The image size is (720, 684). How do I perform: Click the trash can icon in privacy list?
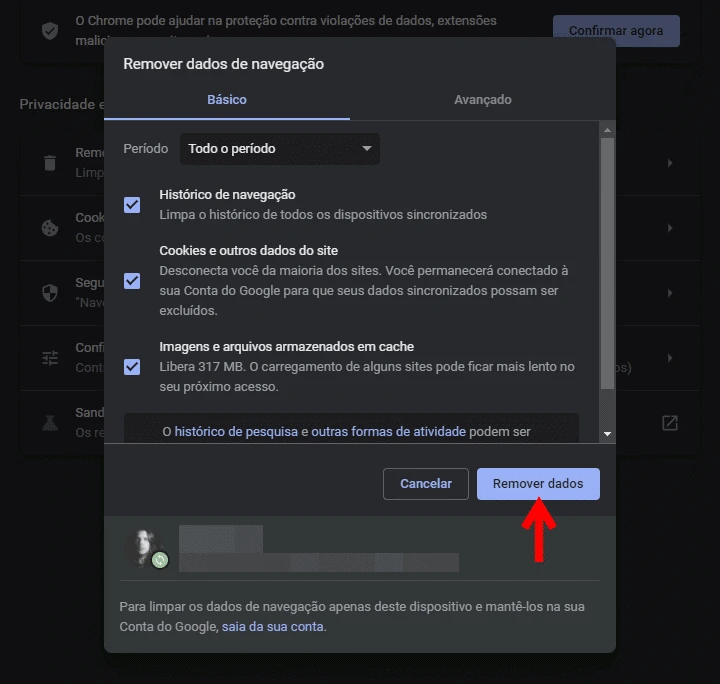[x=49, y=163]
